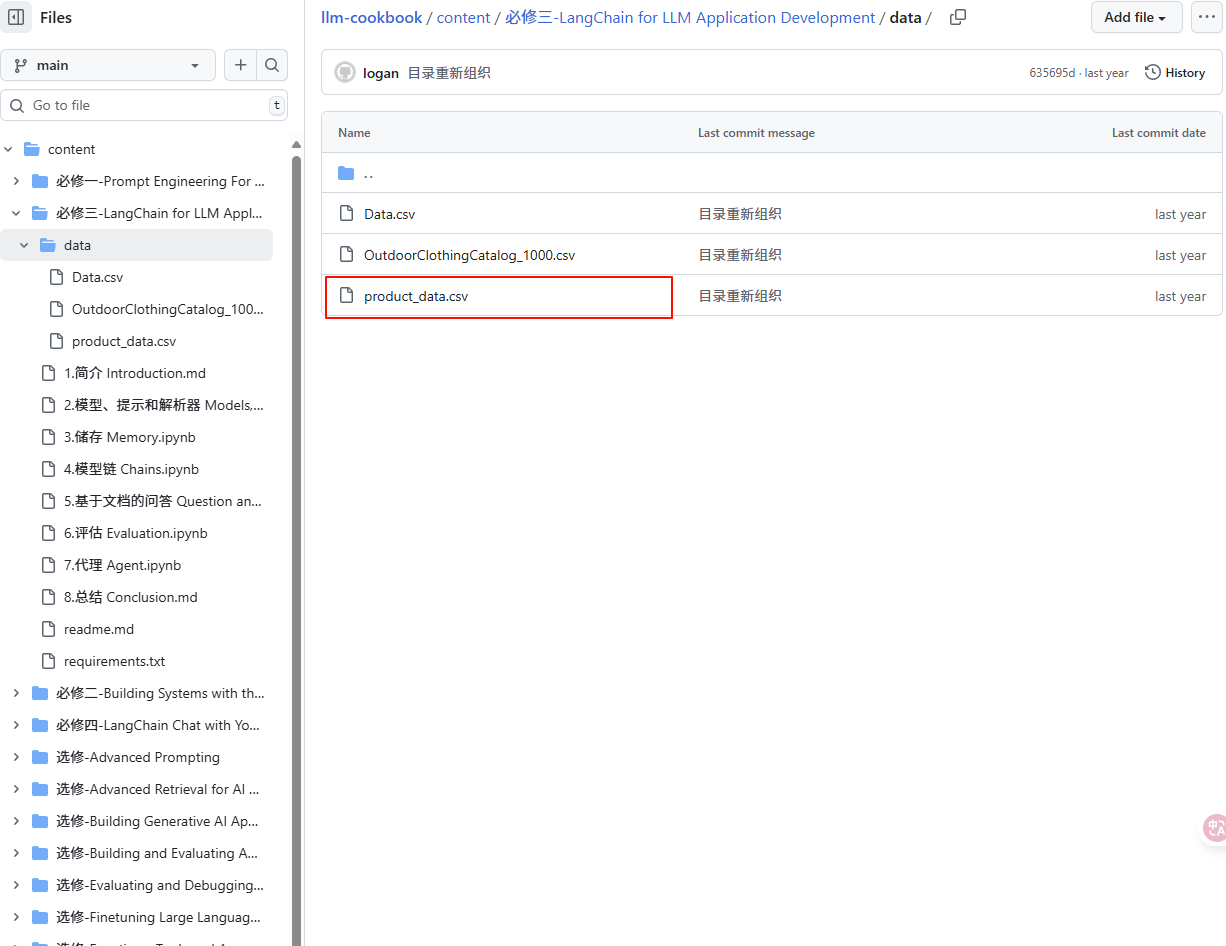Viewport: 1226px width, 946px height.
Task: Click the t shortcut badge in the search box
Action: pyautogui.click(x=277, y=105)
